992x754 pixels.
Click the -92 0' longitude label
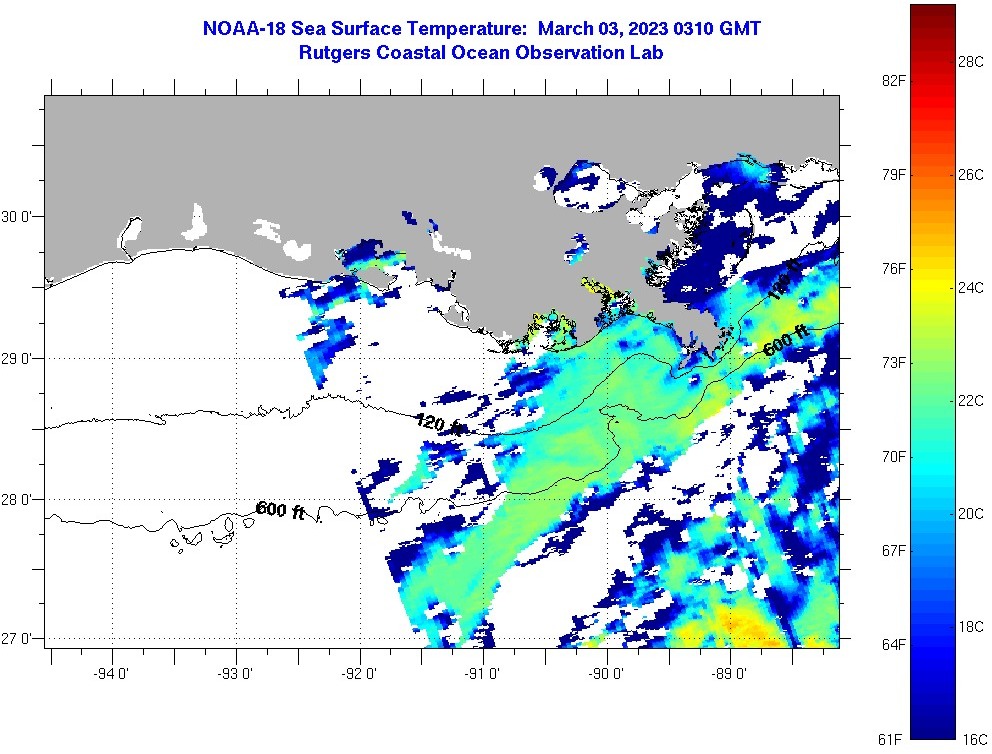(x=359, y=674)
